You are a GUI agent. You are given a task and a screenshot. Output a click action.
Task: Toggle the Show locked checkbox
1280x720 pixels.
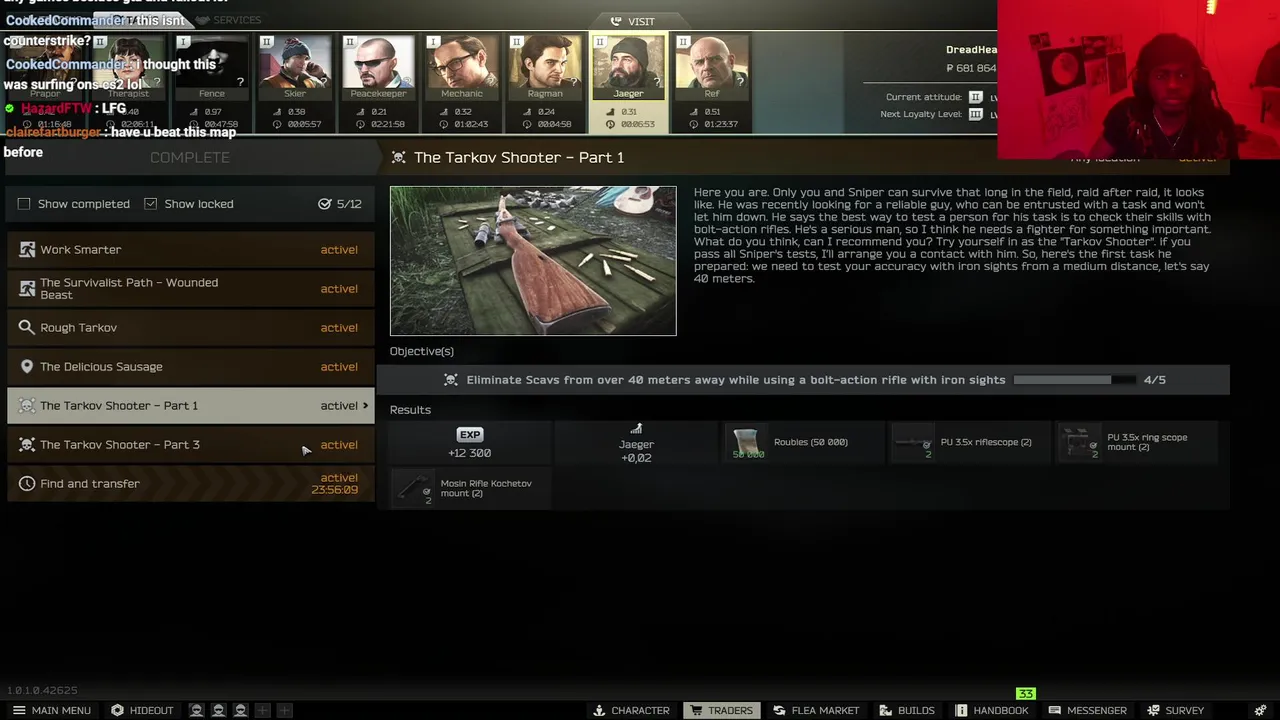[x=150, y=204]
